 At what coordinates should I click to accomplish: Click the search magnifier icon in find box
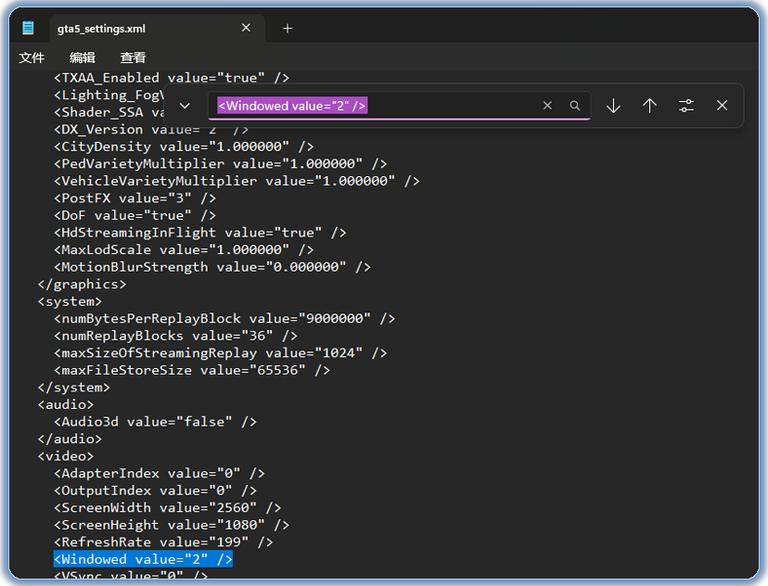(x=575, y=106)
